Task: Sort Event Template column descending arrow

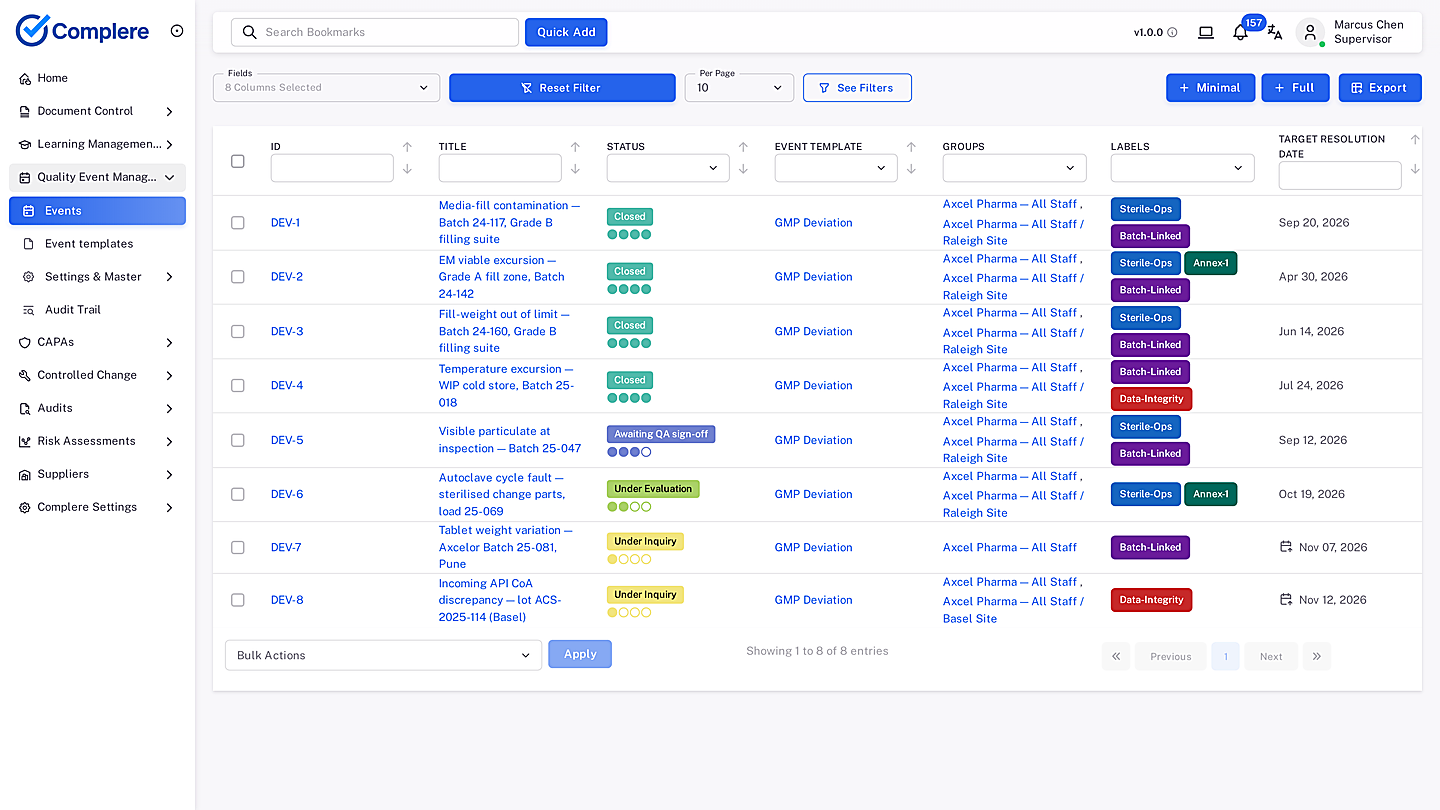Action: [911, 169]
